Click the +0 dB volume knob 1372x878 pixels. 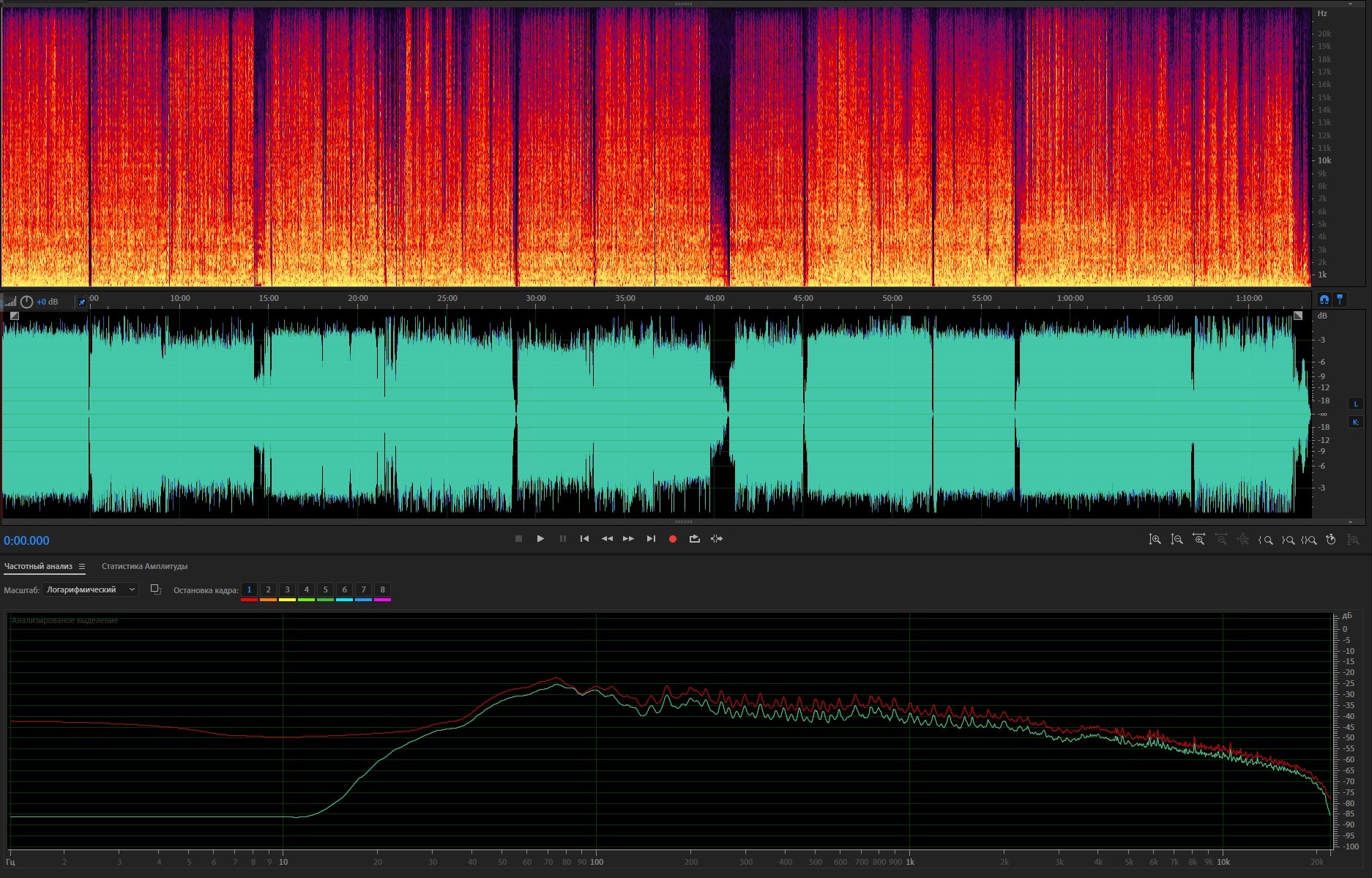click(26, 302)
